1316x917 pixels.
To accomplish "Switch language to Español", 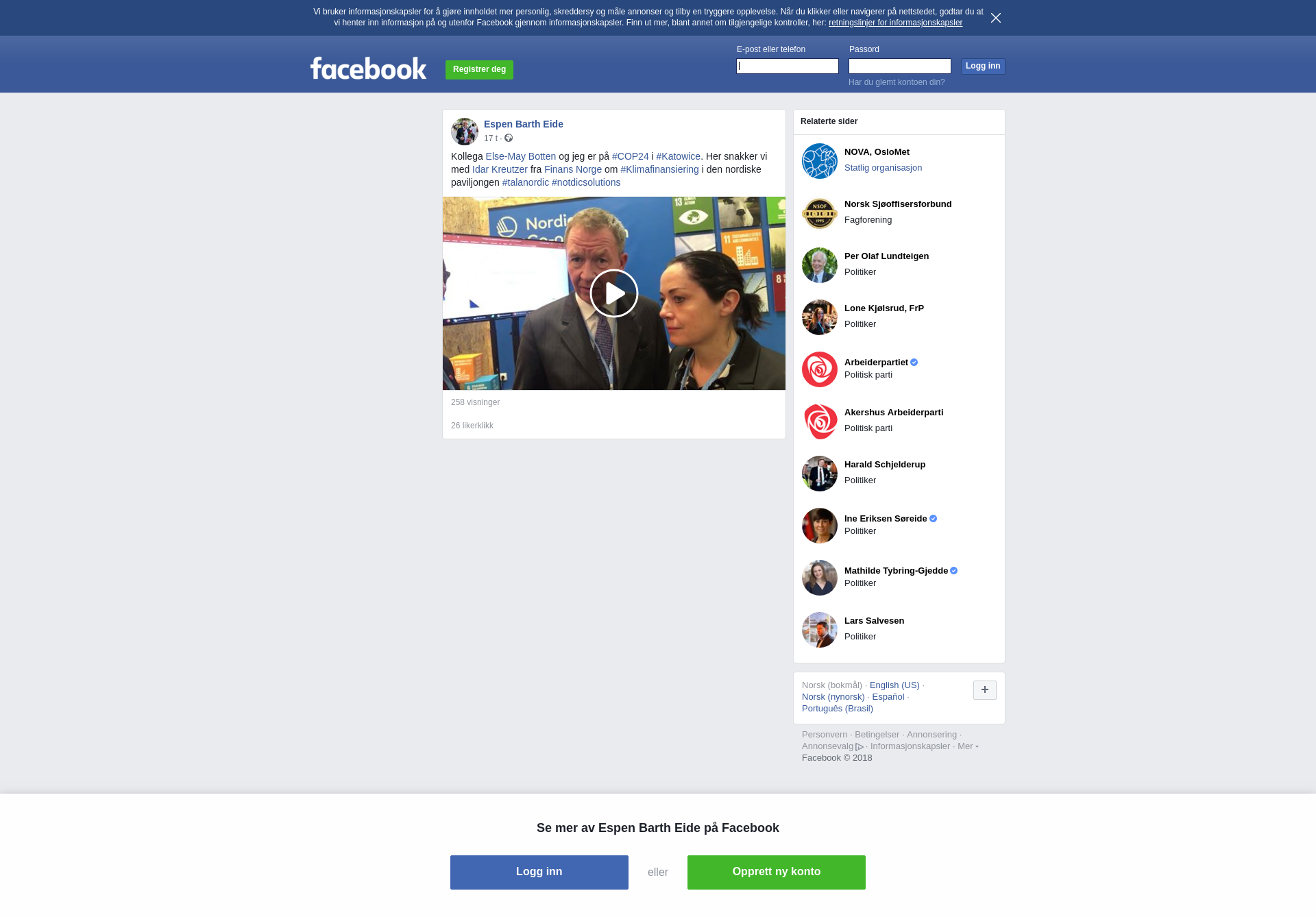I will click(x=888, y=697).
